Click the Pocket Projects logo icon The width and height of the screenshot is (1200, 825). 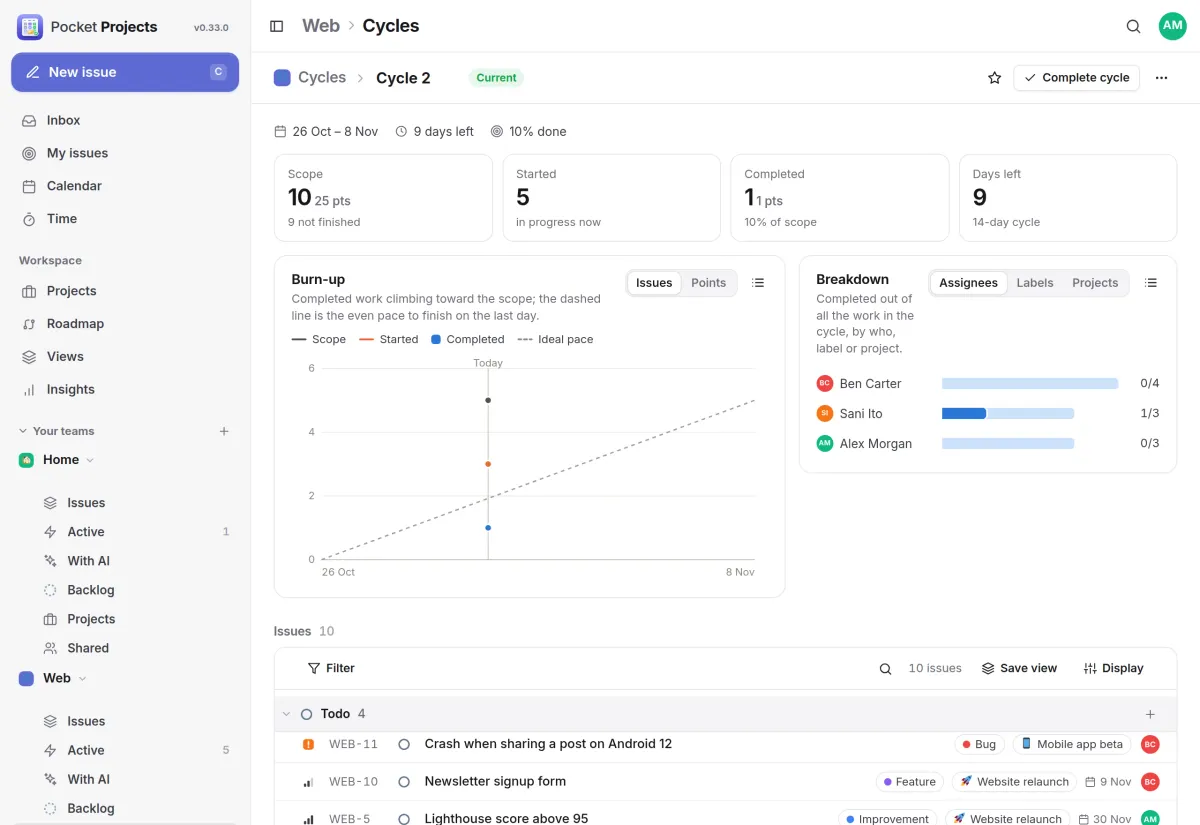[x=30, y=27]
